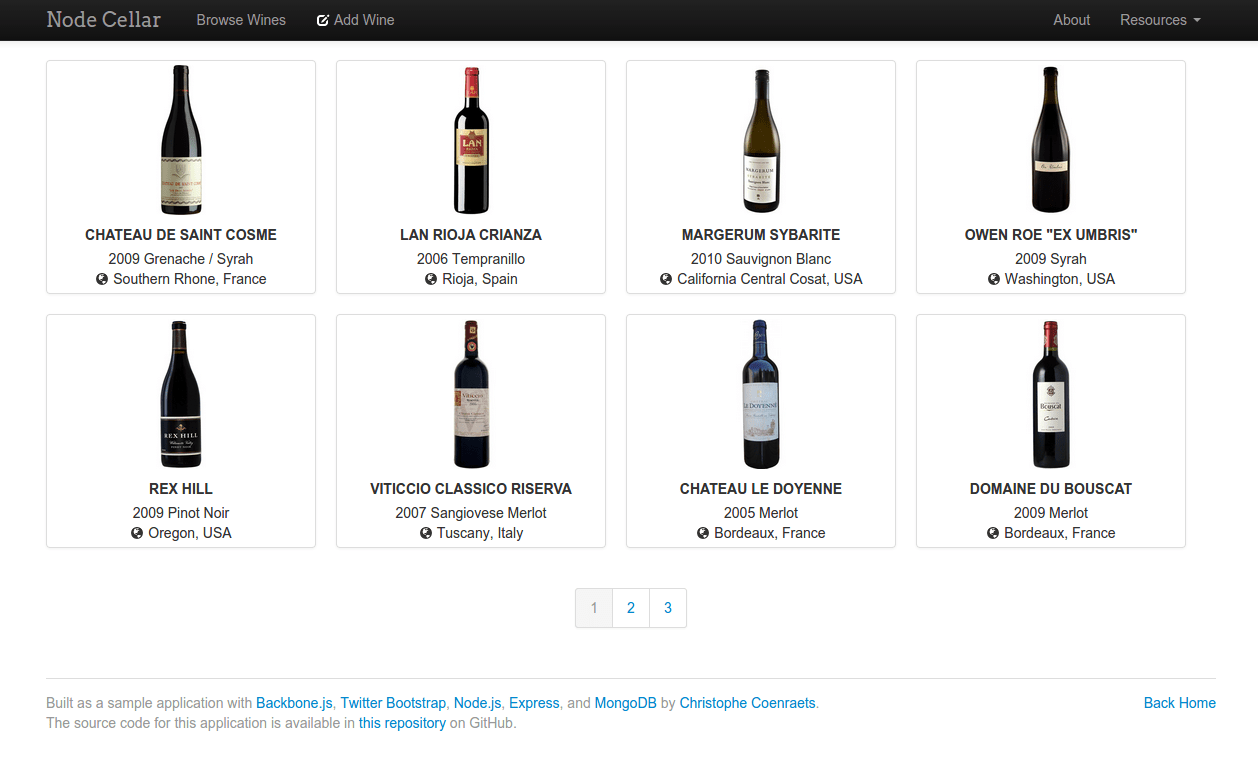
Task: Click globe icon beside Tuscany, Italy
Action: 426,533
